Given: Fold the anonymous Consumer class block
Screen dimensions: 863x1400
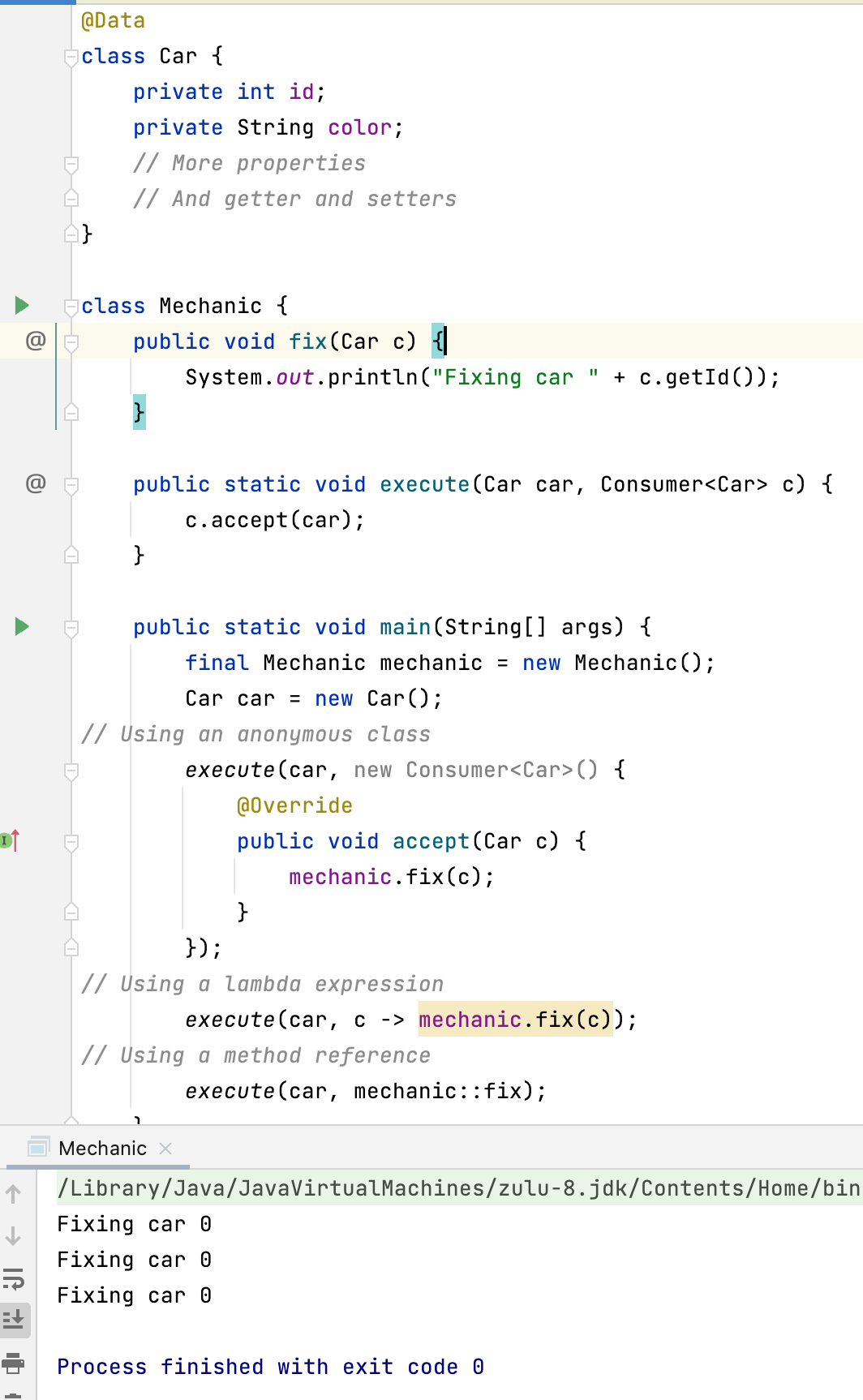Looking at the screenshot, I should tap(71, 771).
